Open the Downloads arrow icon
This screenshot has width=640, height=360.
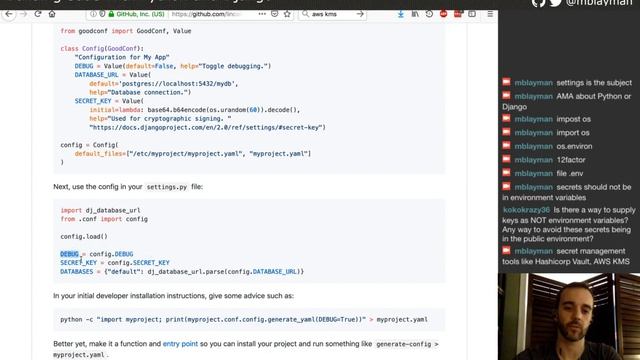pos(401,14)
